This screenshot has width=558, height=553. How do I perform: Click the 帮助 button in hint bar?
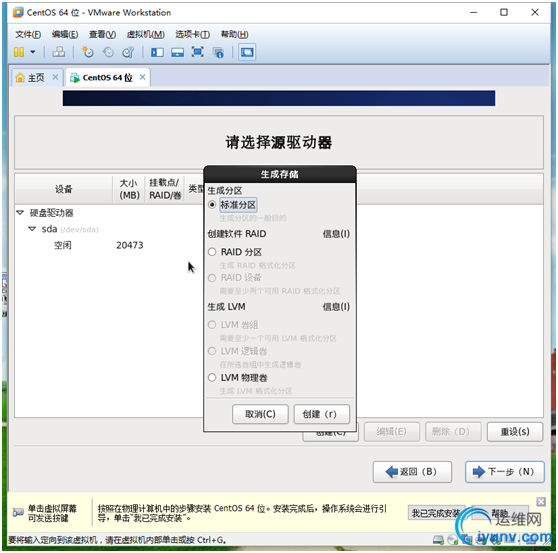click(500, 513)
